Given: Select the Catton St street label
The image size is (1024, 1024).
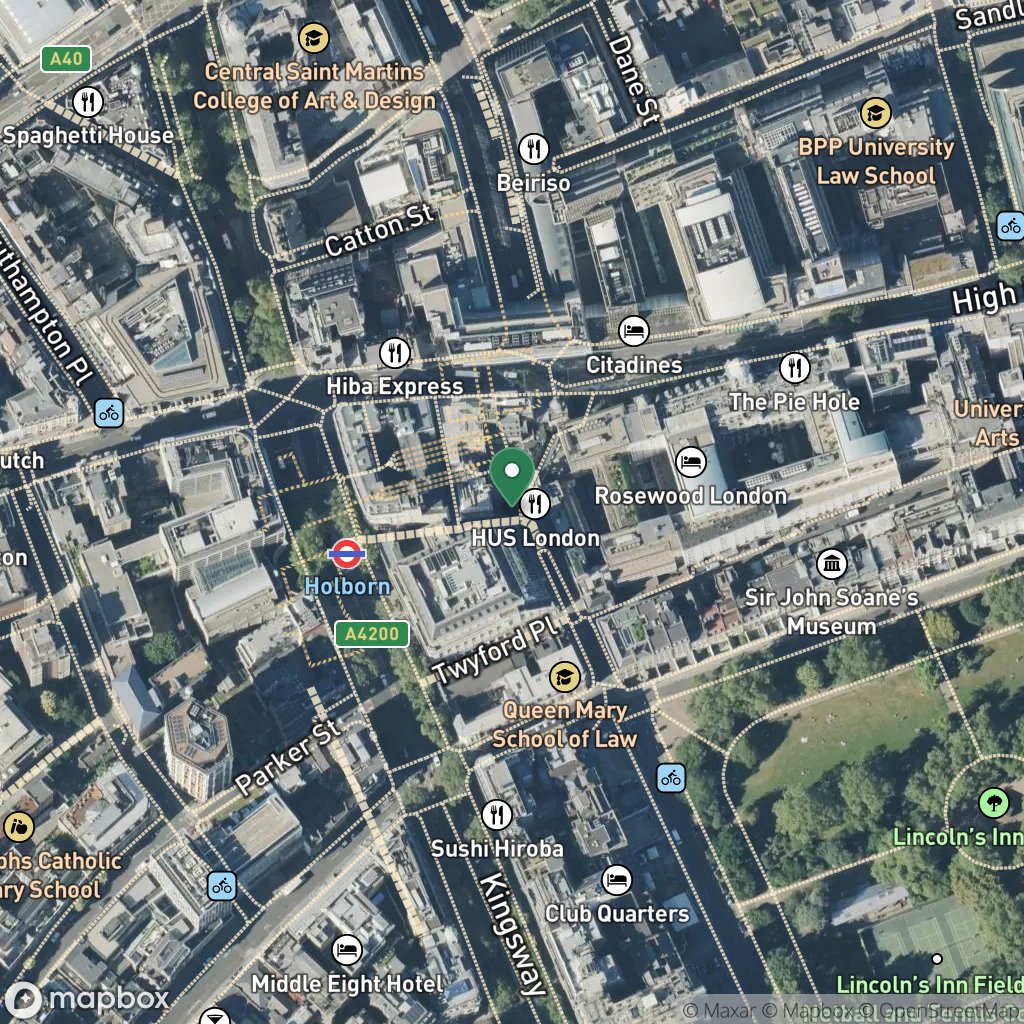Looking at the screenshot, I should point(379,230).
